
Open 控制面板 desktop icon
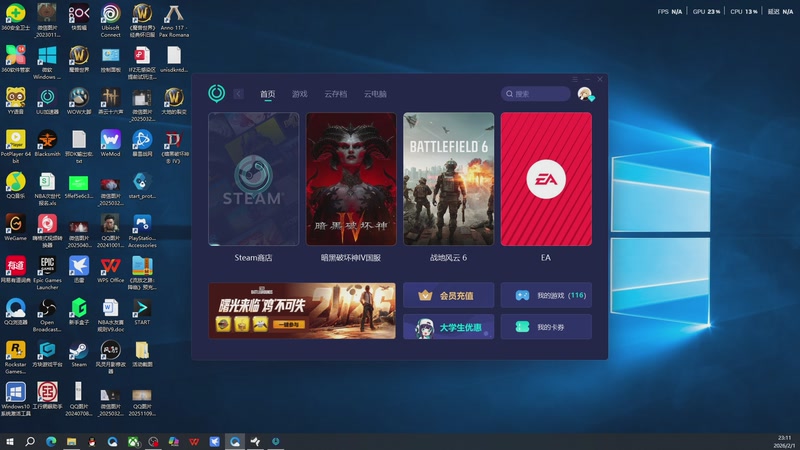coord(110,59)
